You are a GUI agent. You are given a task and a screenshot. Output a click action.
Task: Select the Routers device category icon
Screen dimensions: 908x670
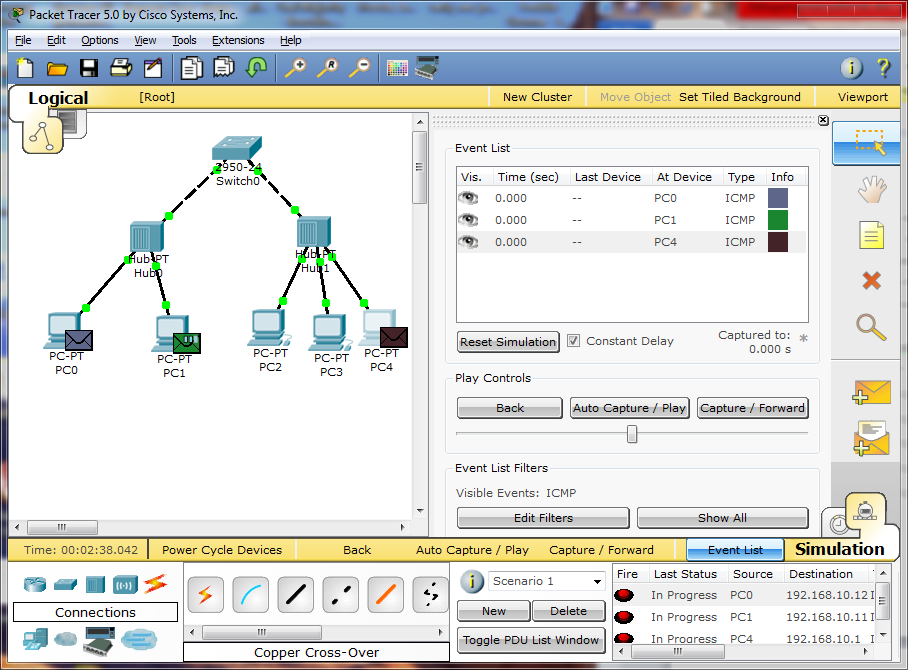tap(35, 584)
